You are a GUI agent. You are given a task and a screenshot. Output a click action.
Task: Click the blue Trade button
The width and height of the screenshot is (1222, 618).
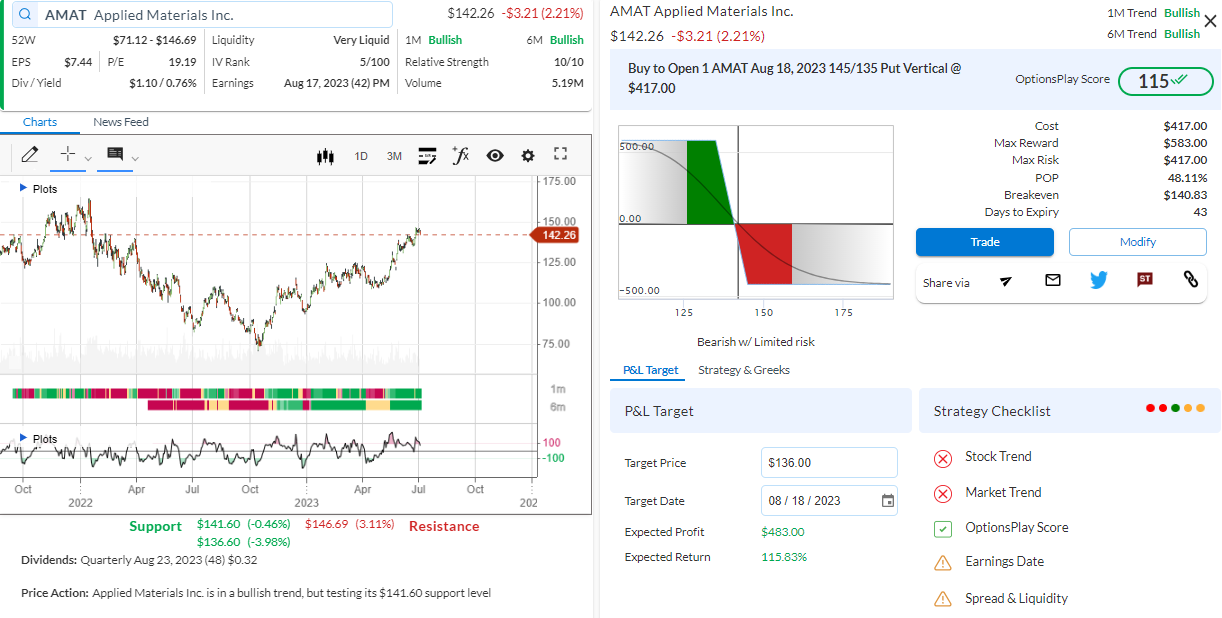click(x=985, y=242)
